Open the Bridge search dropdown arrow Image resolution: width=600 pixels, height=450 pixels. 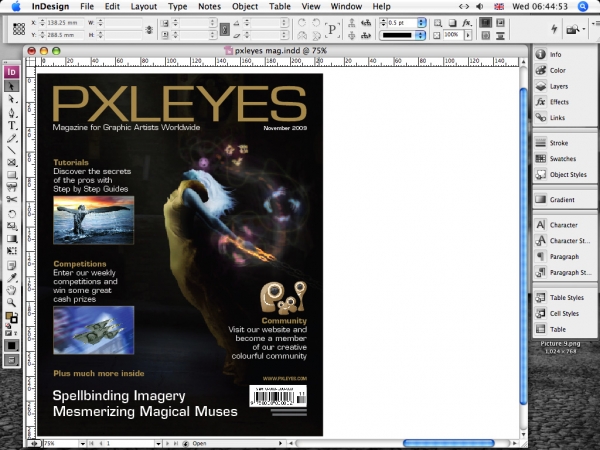tap(584, 29)
